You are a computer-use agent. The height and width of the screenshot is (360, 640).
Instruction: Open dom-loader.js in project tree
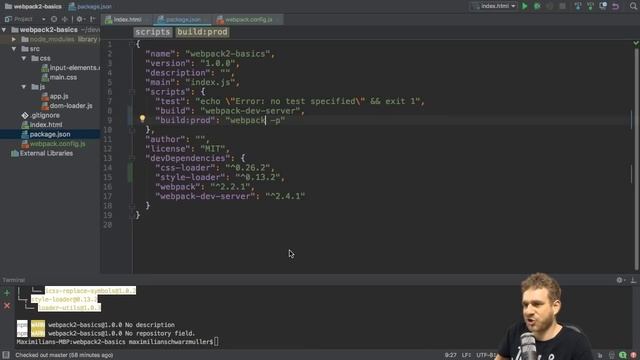click(67, 106)
